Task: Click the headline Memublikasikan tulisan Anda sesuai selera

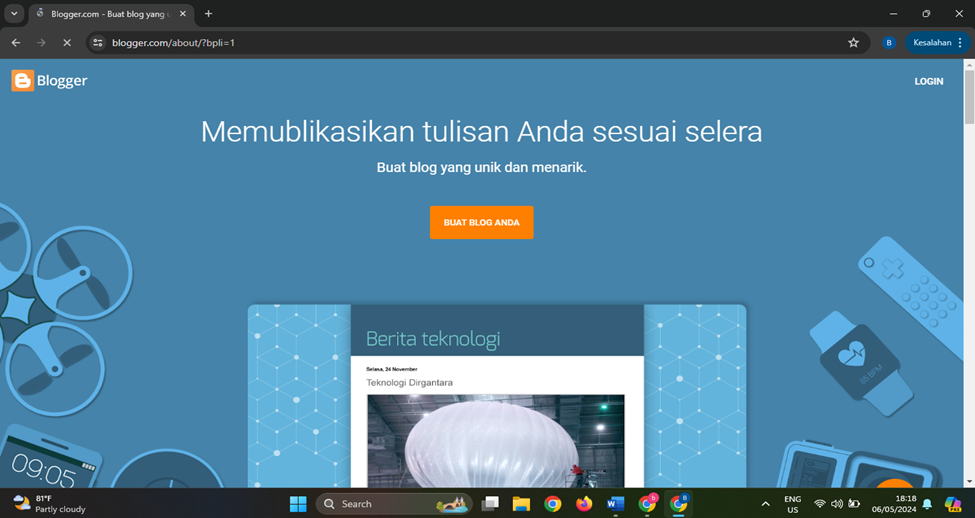Action: pyautogui.click(x=481, y=131)
